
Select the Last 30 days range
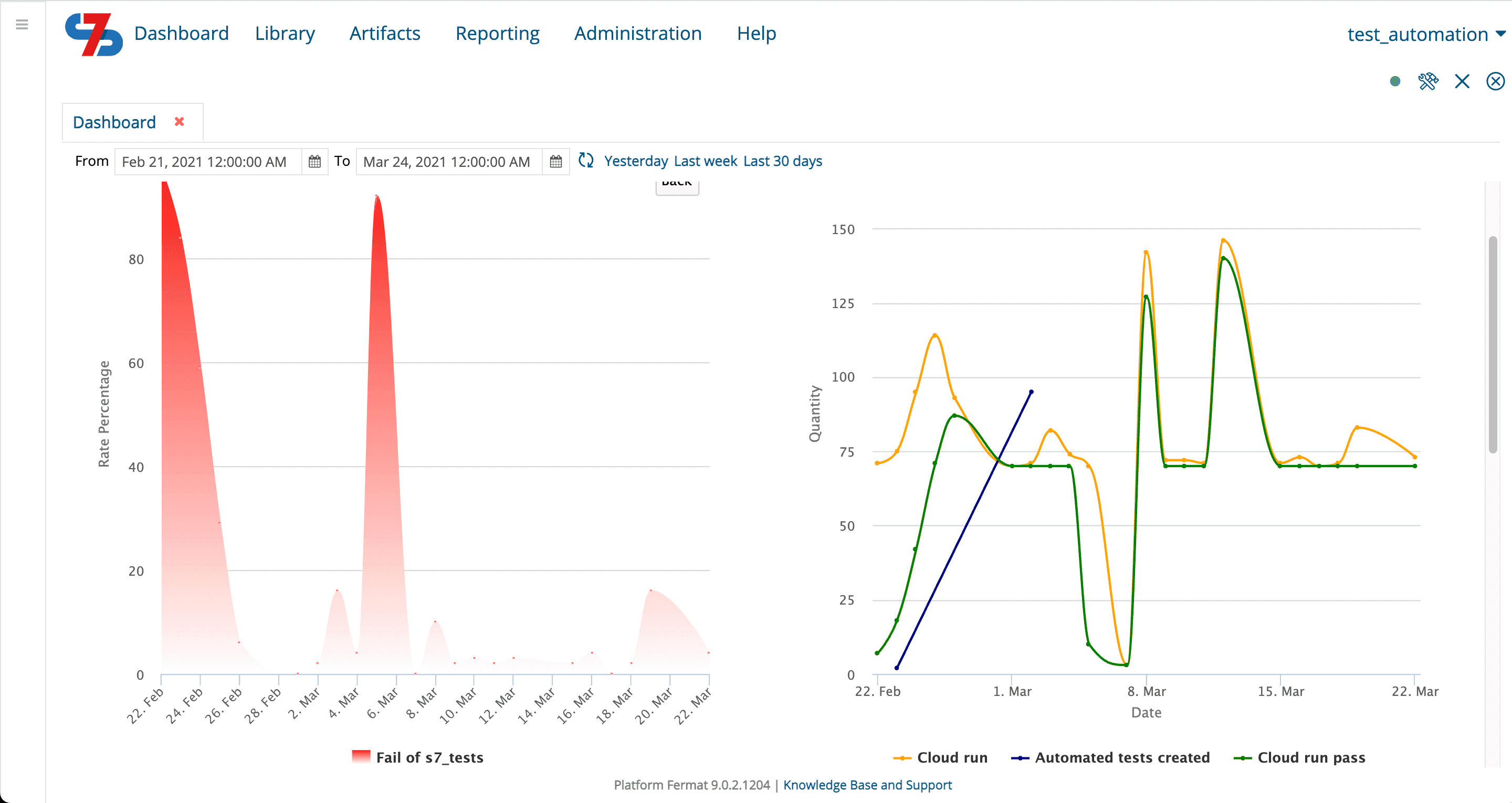[x=782, y=161]
